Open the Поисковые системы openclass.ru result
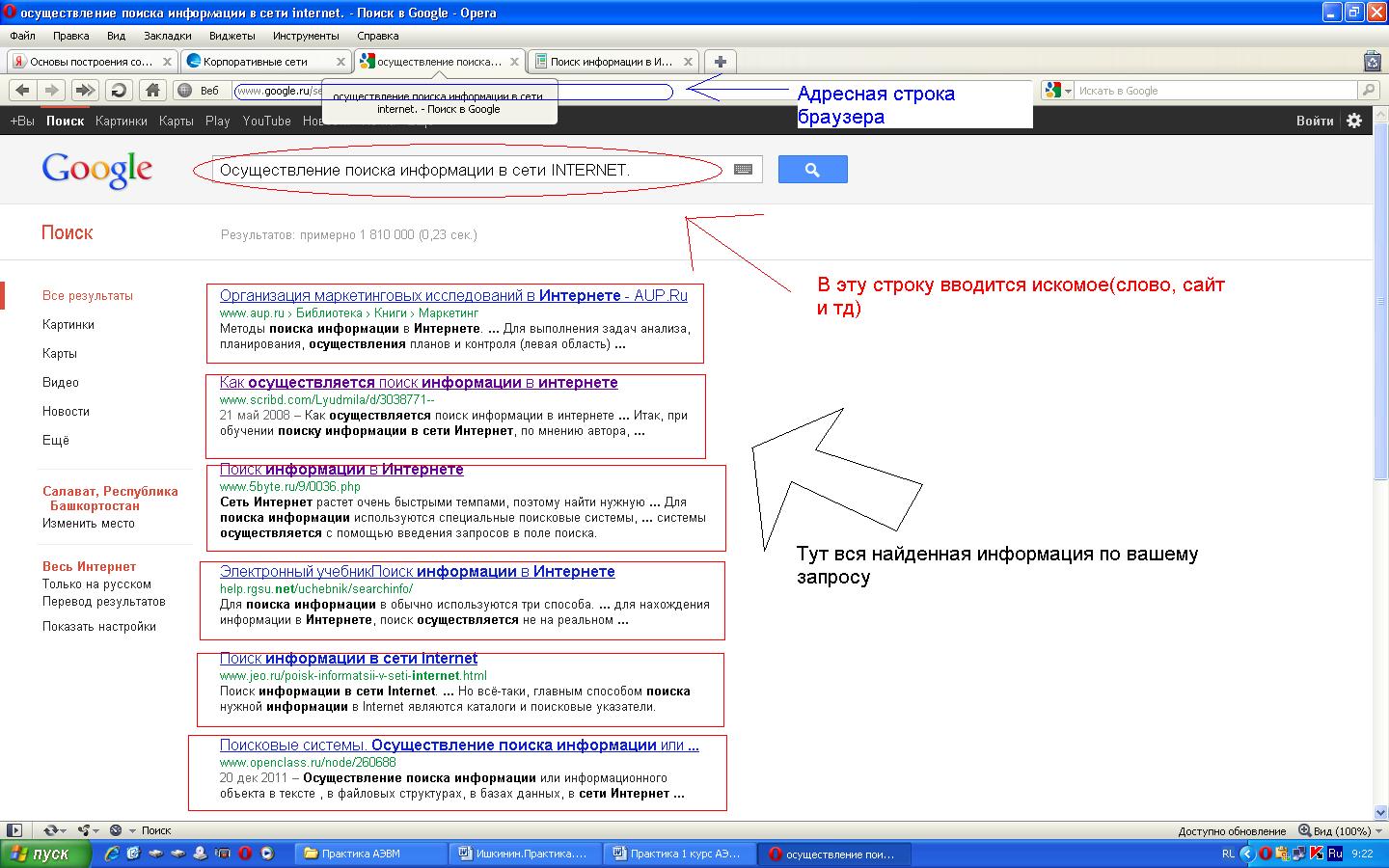This screenshot has width=1389, height=868. [x=459, y=745]
